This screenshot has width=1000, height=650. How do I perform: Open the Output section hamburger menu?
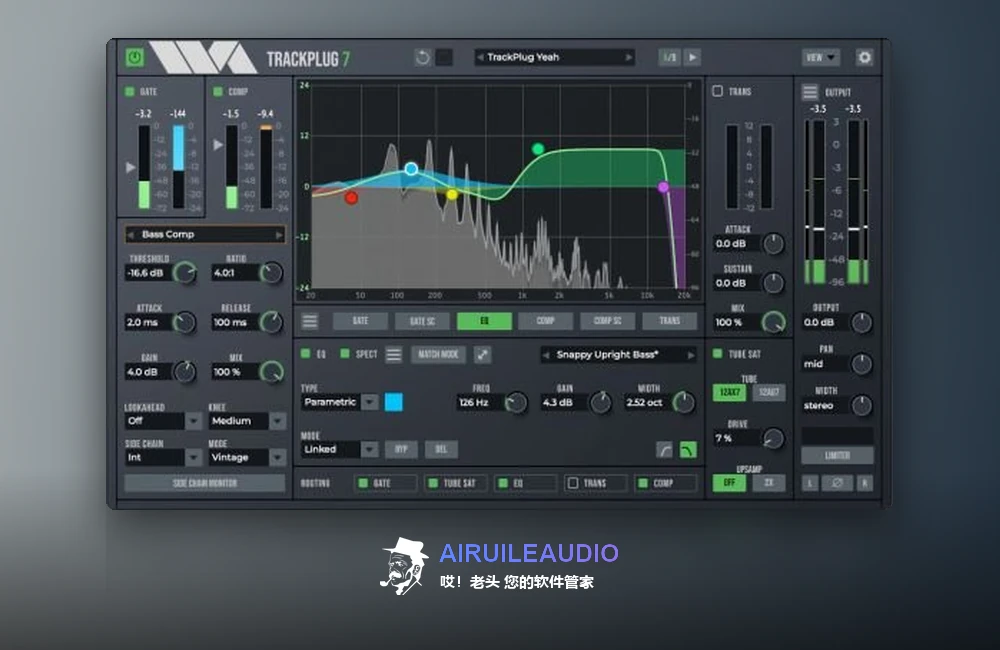[810, 92]
